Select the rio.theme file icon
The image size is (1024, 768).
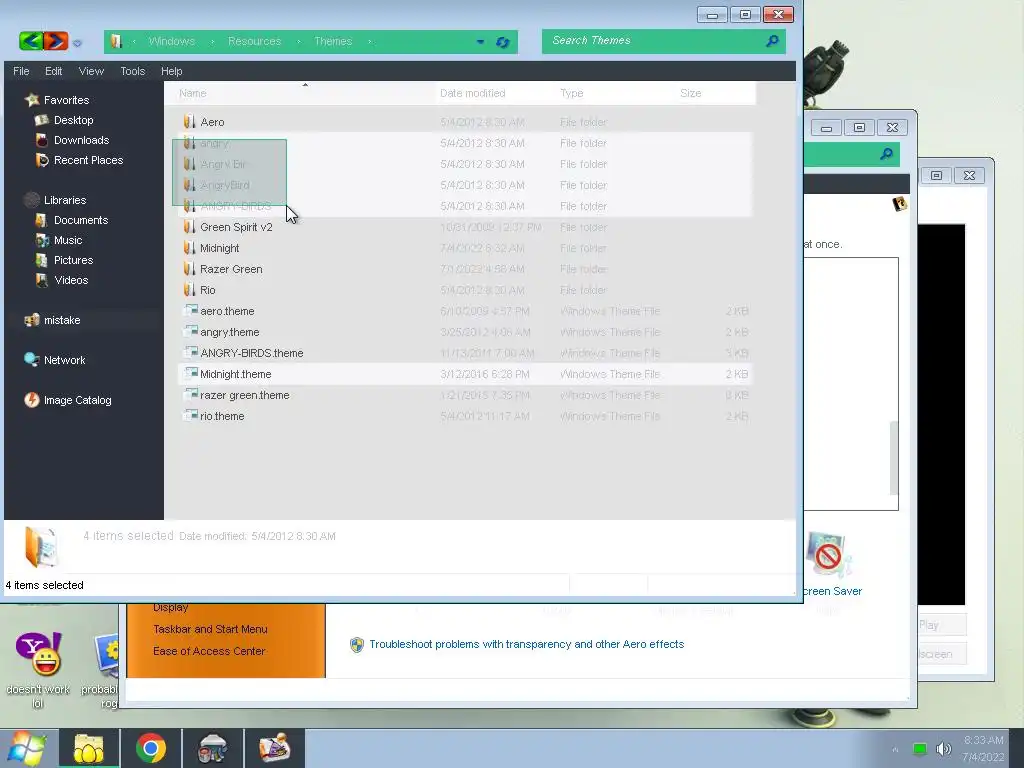click(190, 415)
